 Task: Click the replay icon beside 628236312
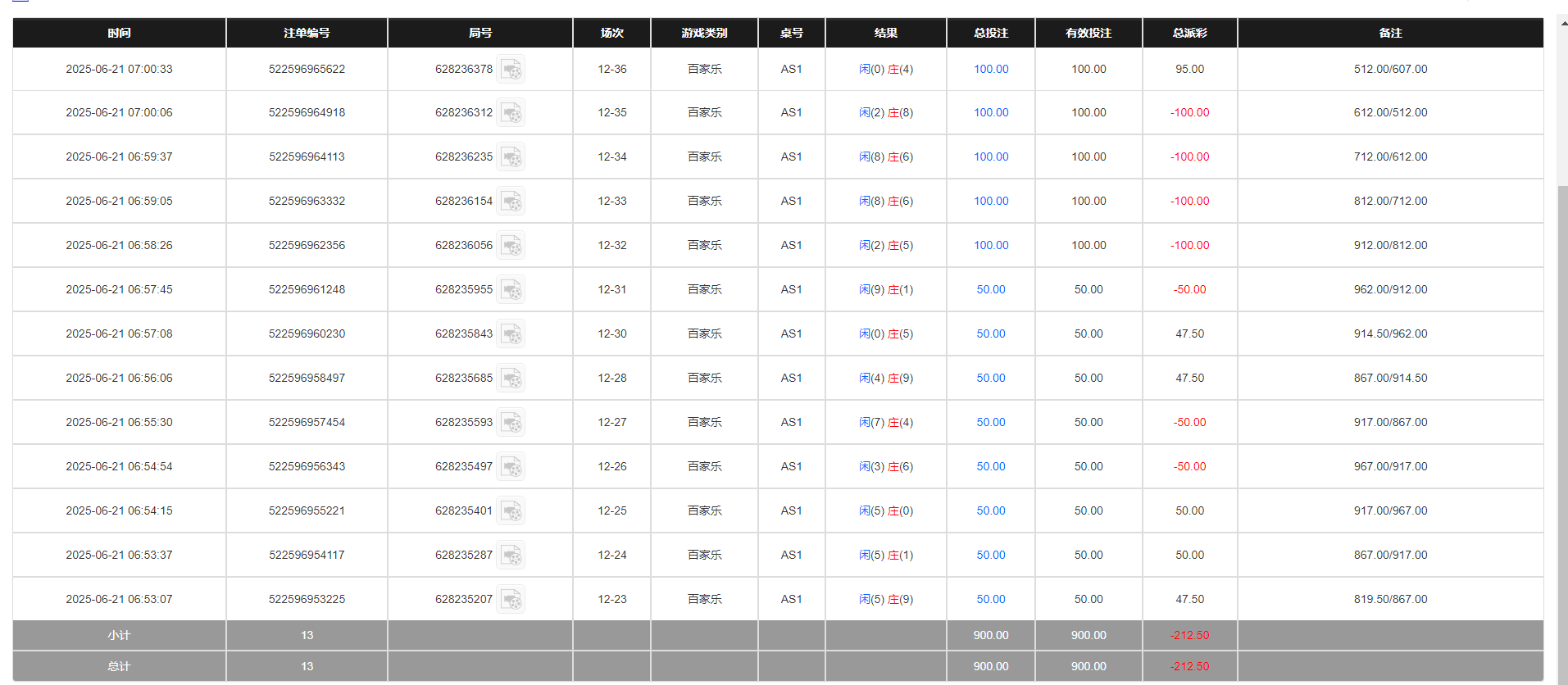[511, 113]
